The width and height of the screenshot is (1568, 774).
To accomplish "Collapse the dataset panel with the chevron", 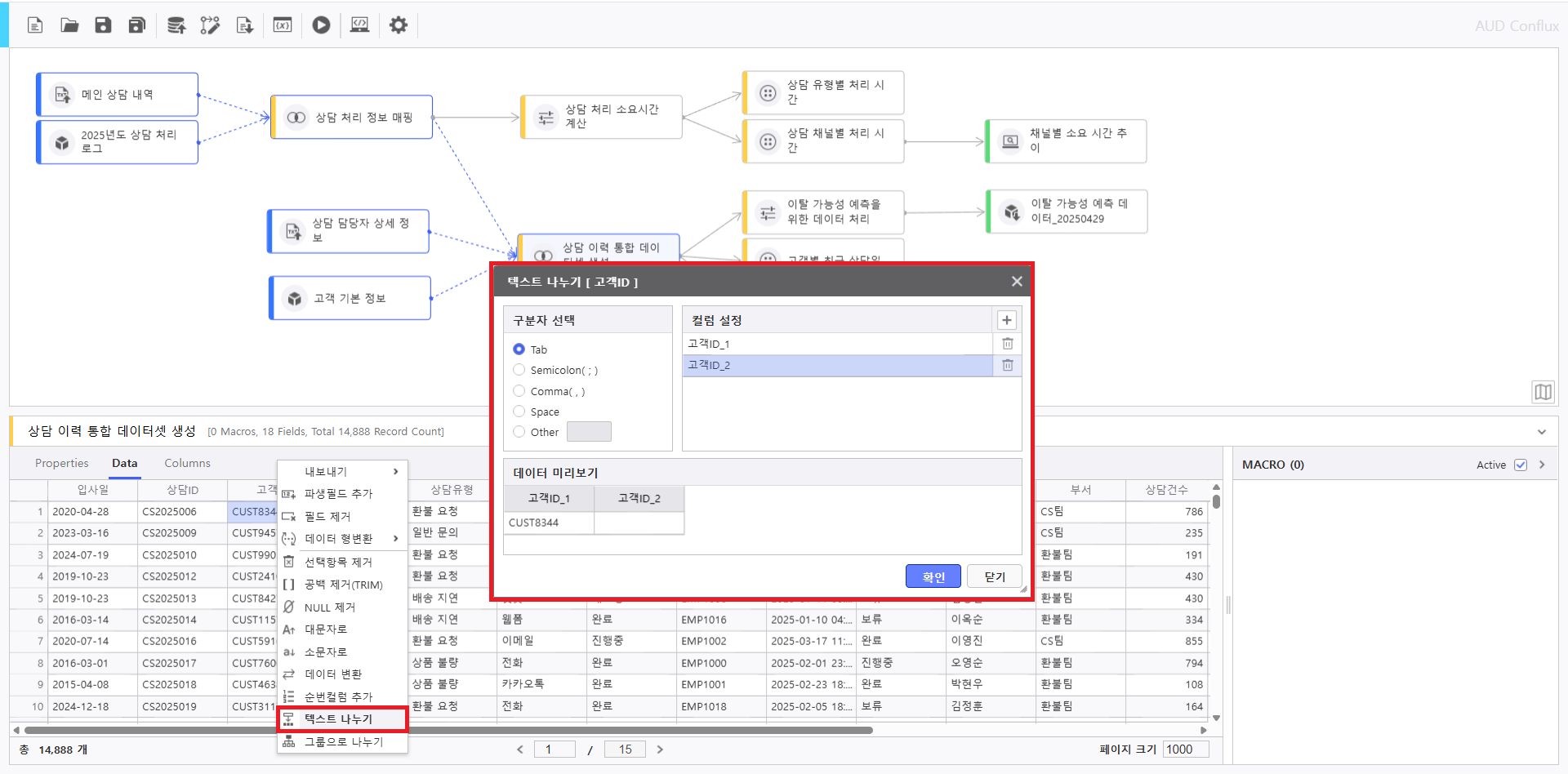I will tap(1541, 432).
